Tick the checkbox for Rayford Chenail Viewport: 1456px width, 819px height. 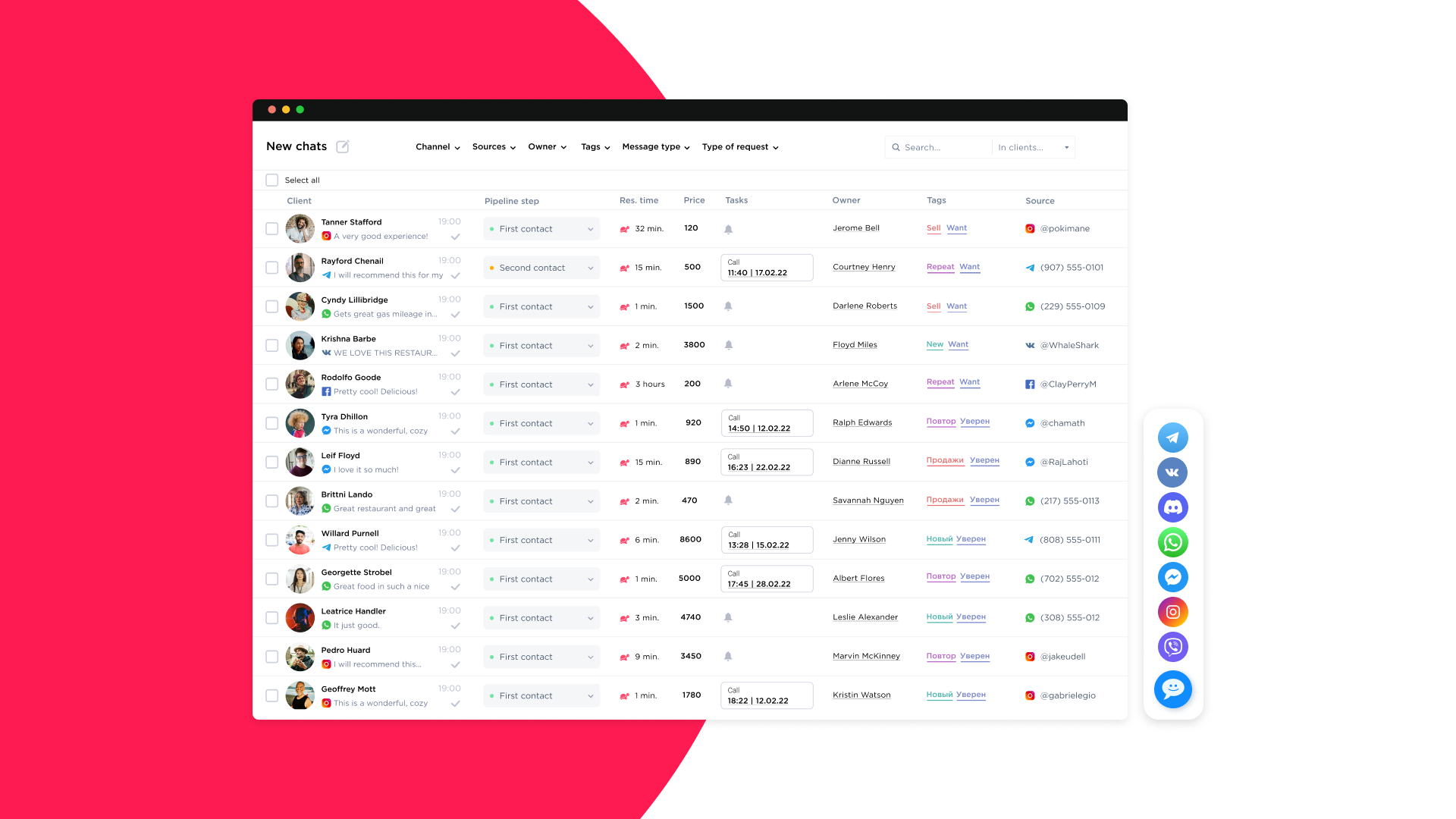271,268
